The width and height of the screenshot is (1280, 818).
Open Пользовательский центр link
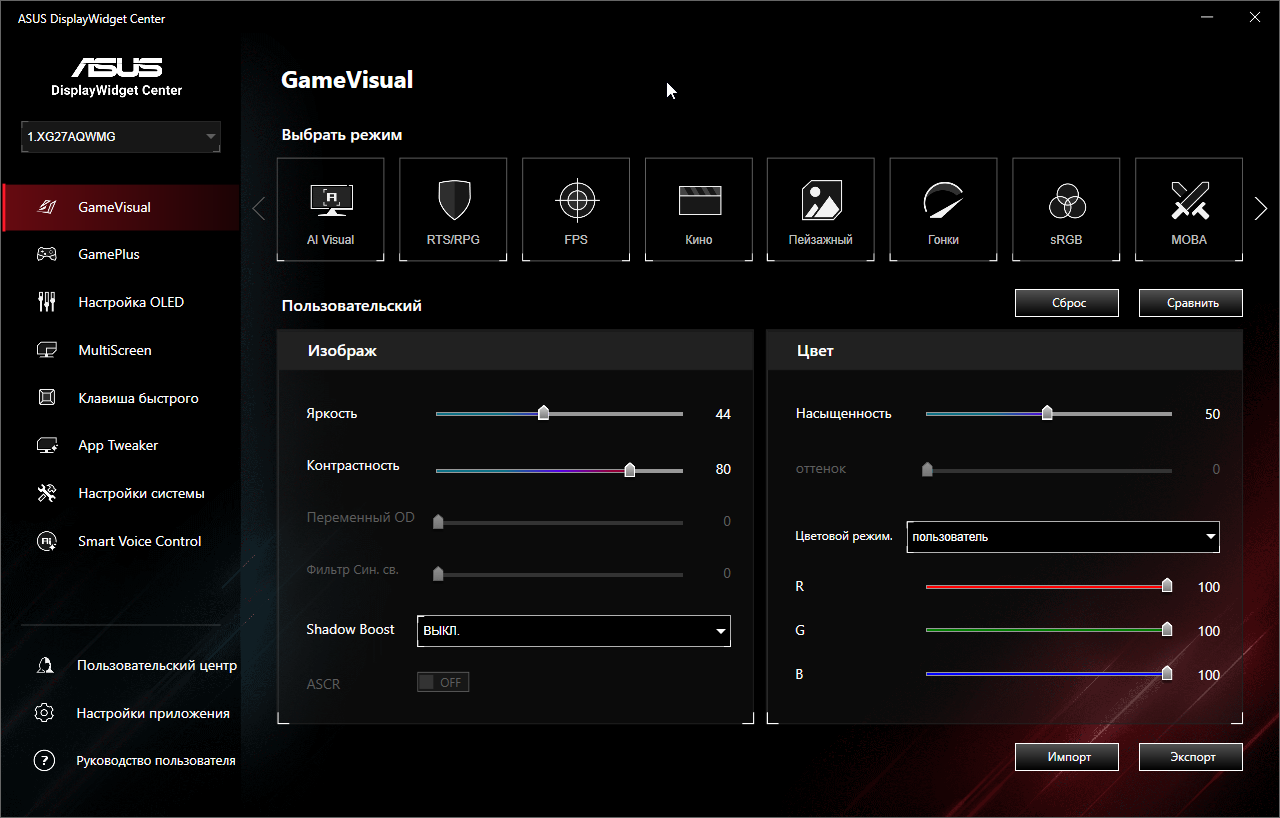click(x=157, y=665)
